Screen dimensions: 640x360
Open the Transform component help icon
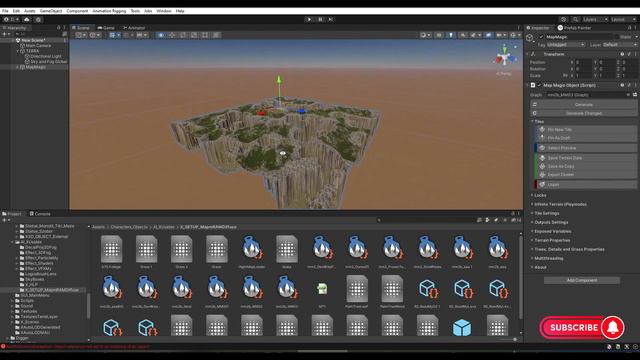pos(622,54)
